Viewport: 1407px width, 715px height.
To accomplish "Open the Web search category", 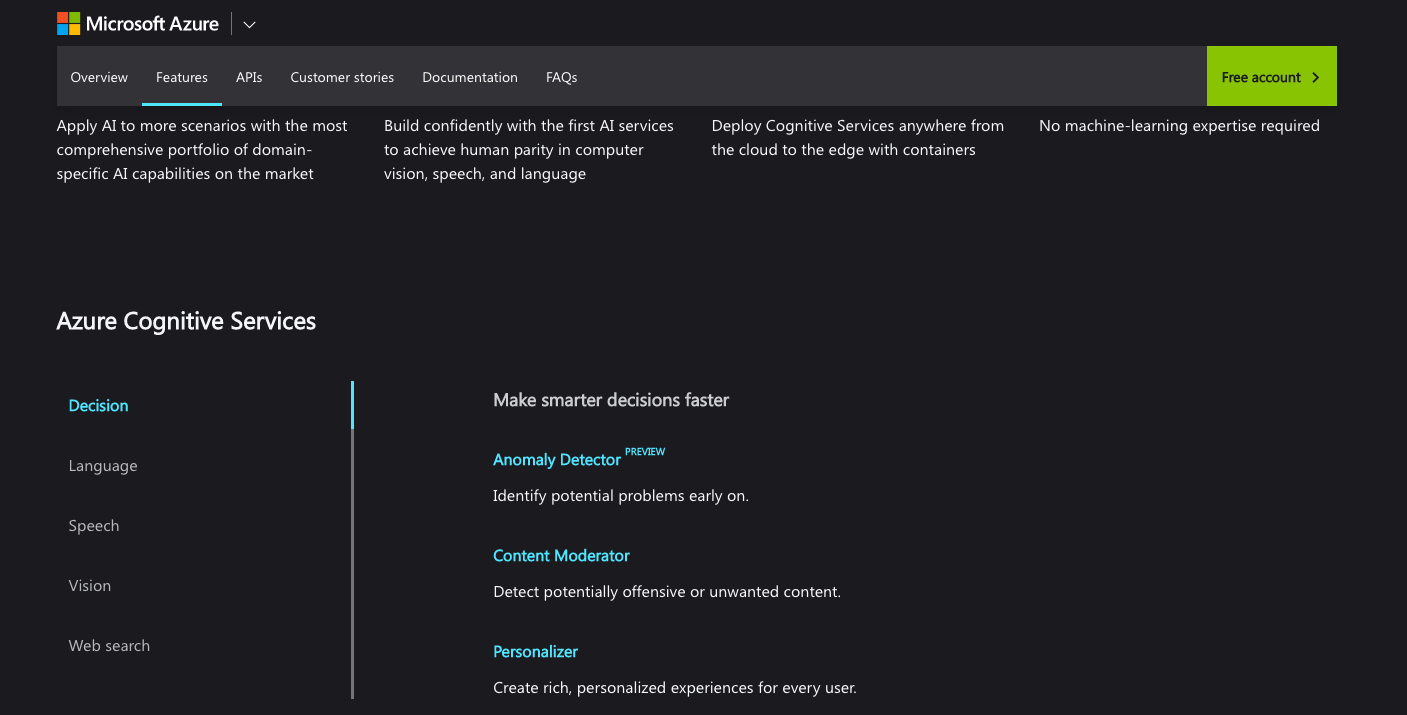I will click(x=109, y=646).
